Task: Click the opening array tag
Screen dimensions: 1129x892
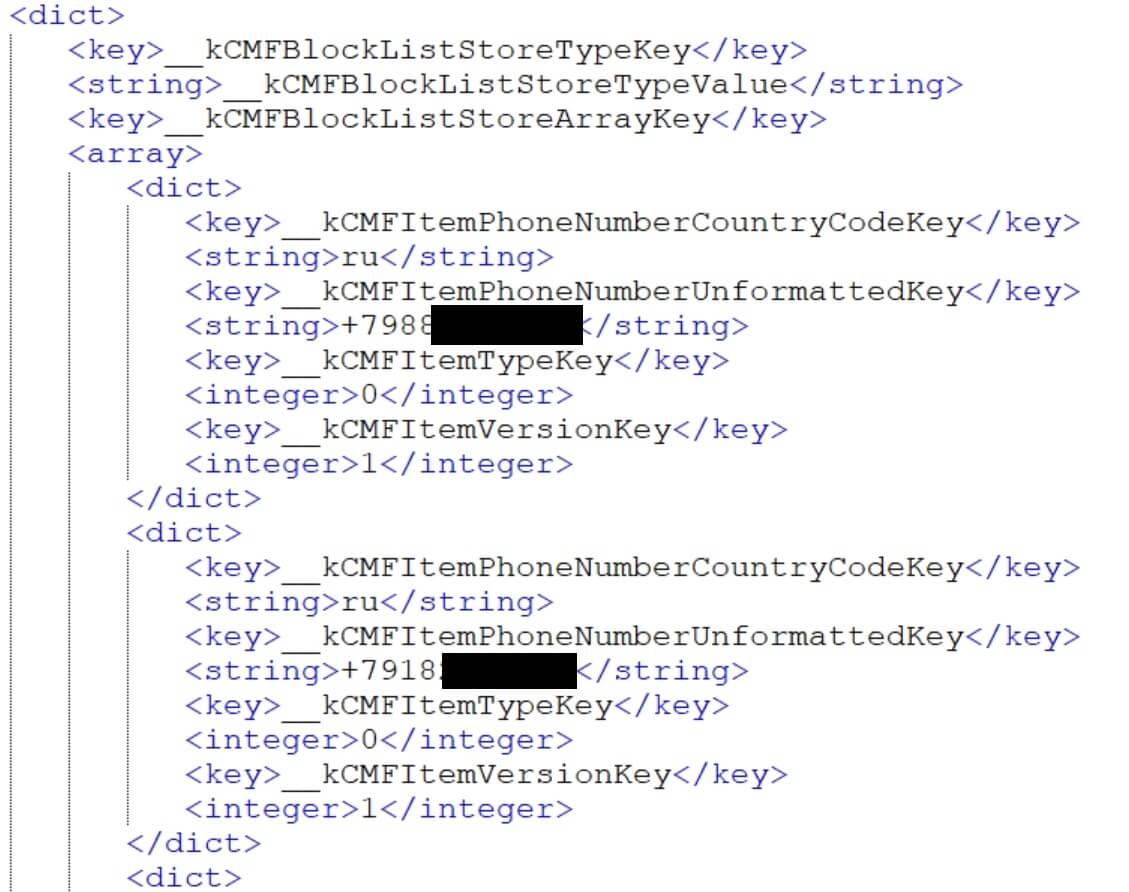Action: [135, 153]
